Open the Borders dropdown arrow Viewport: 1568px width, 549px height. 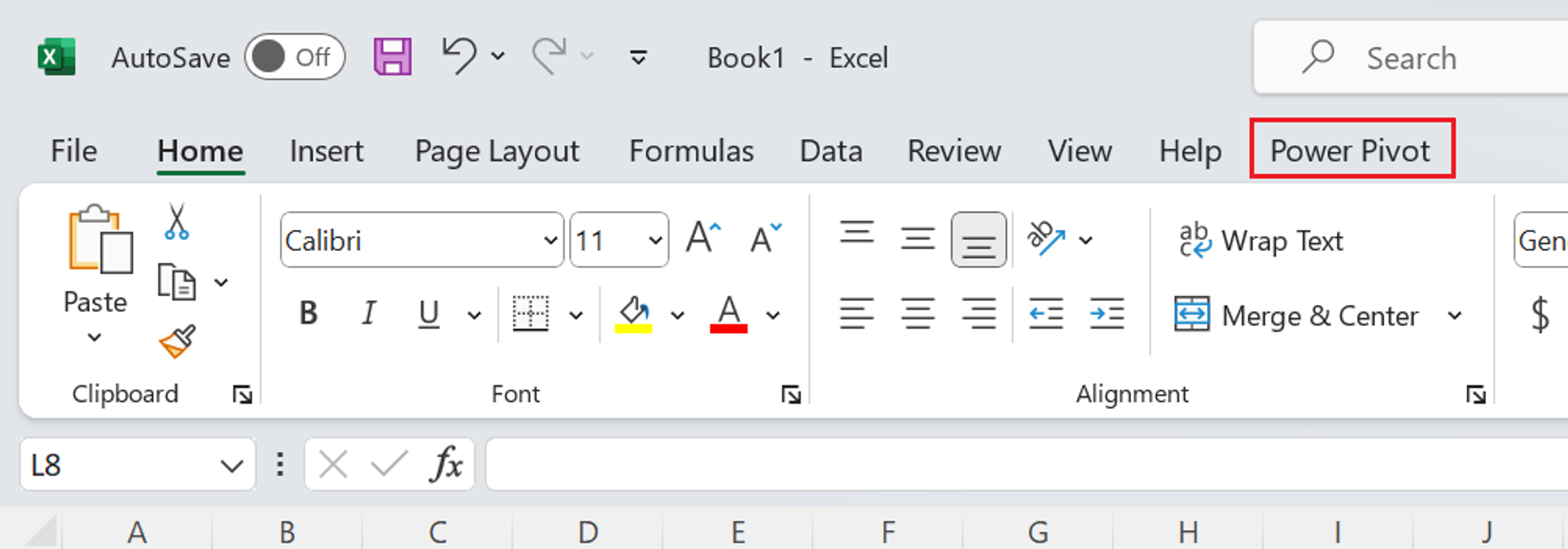[576, 315]
